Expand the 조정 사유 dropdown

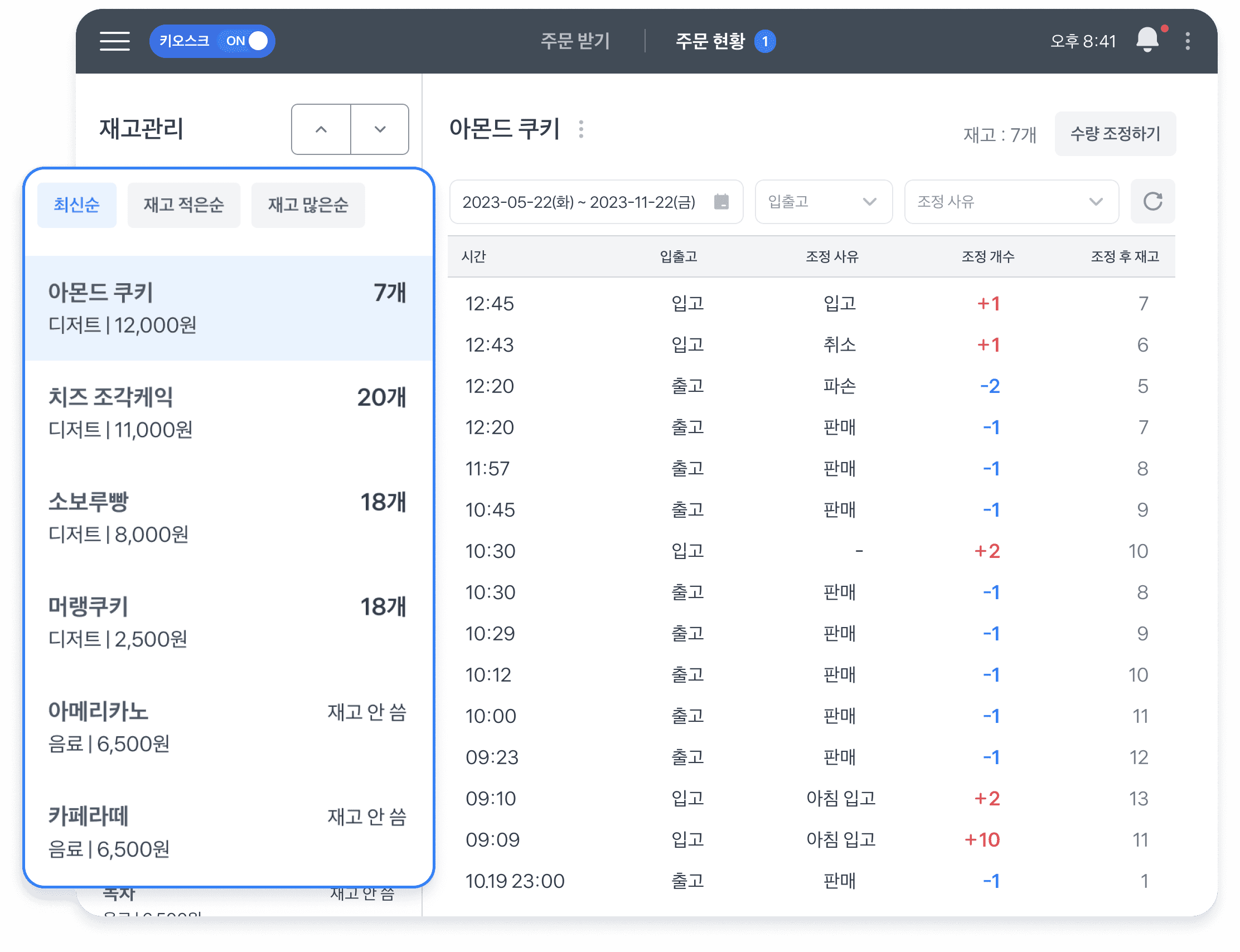tap(1010, 202)
